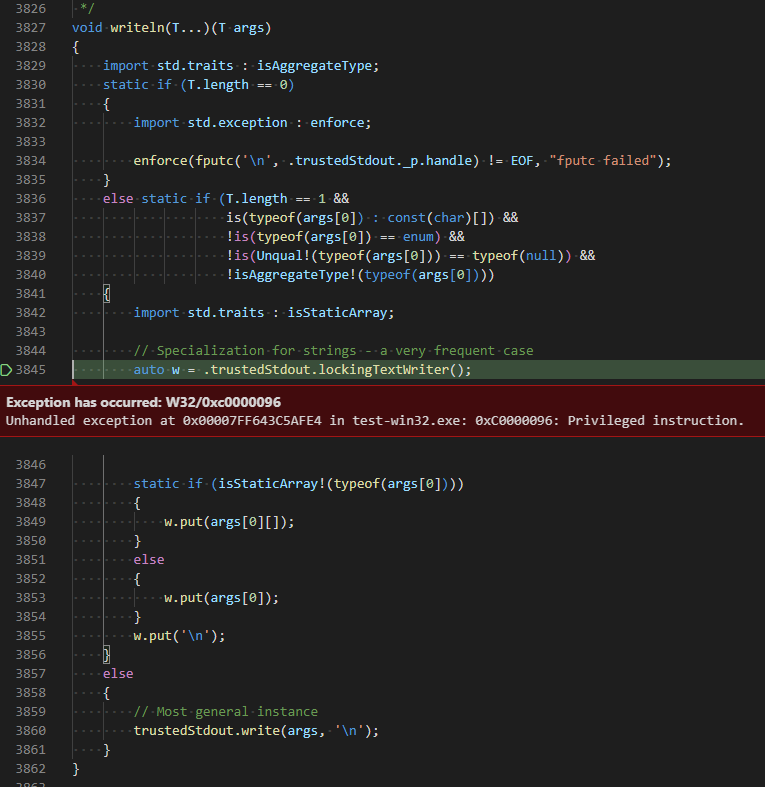This screenshot has width=765, height=787.
Task: Click 'isStaticArray' in the import on line 3842
Action: pos(337,313)
